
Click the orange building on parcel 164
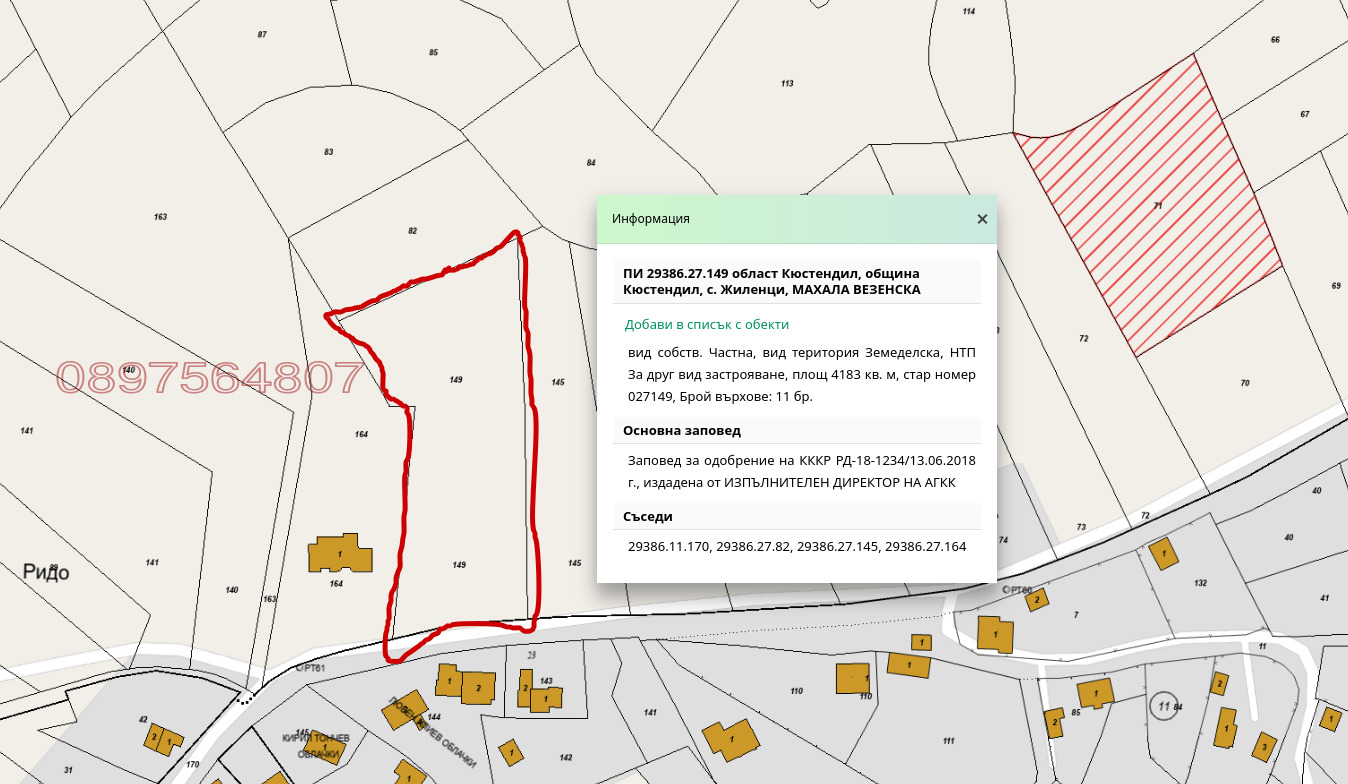pos(339,554)
